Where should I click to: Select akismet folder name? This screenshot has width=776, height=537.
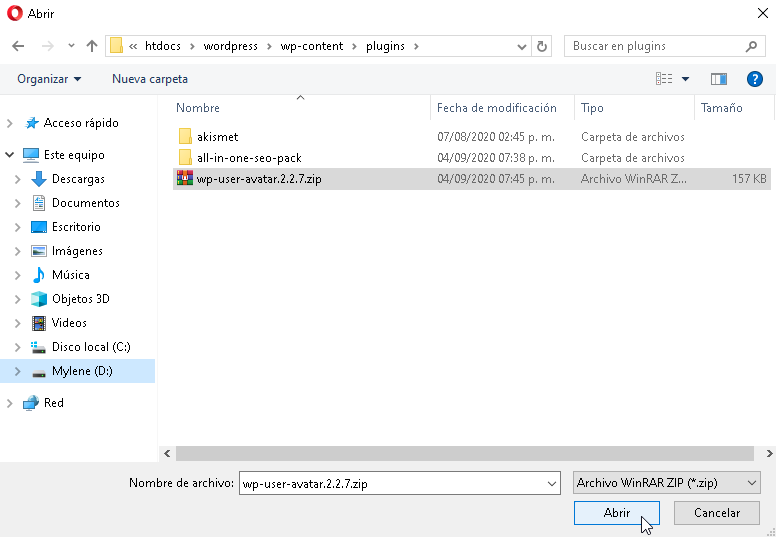tap(217, 137)
